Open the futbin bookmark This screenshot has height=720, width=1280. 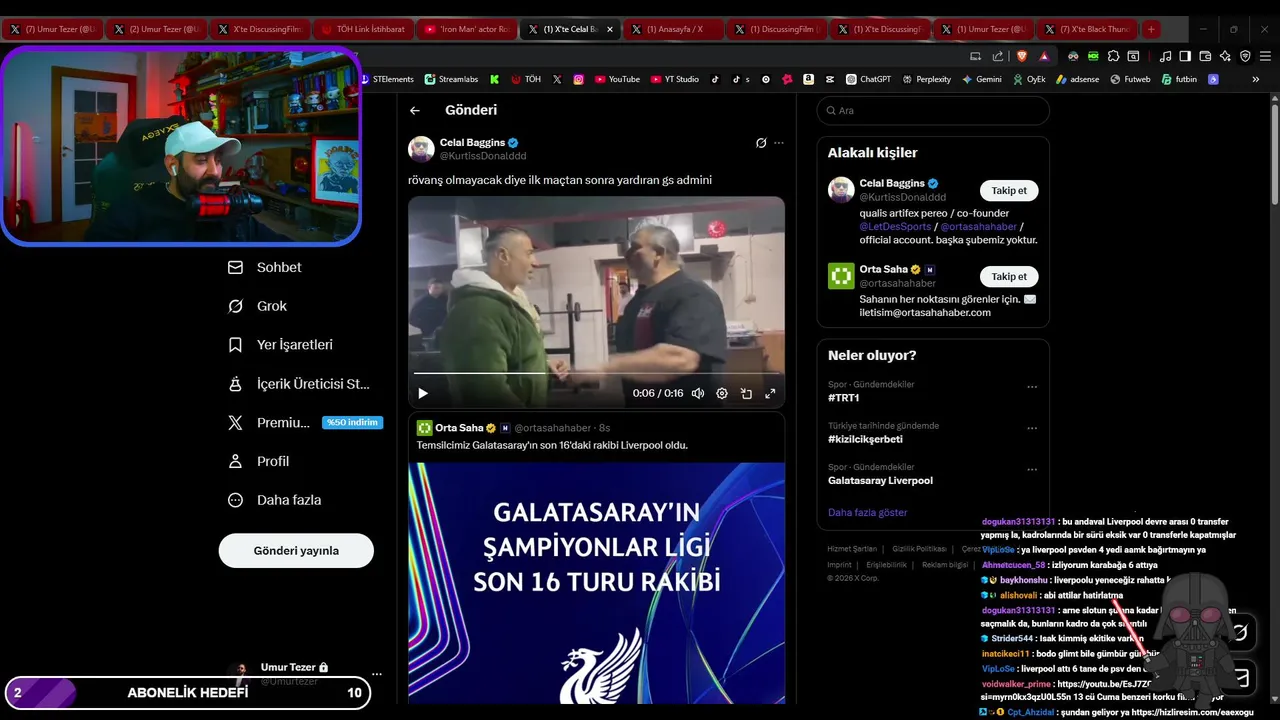(1180, 79)
